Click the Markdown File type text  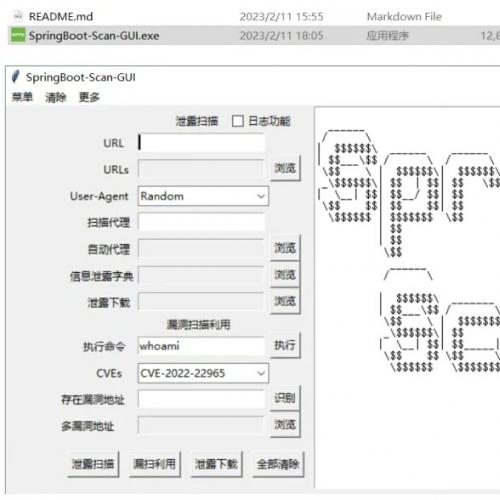point(404,17)
